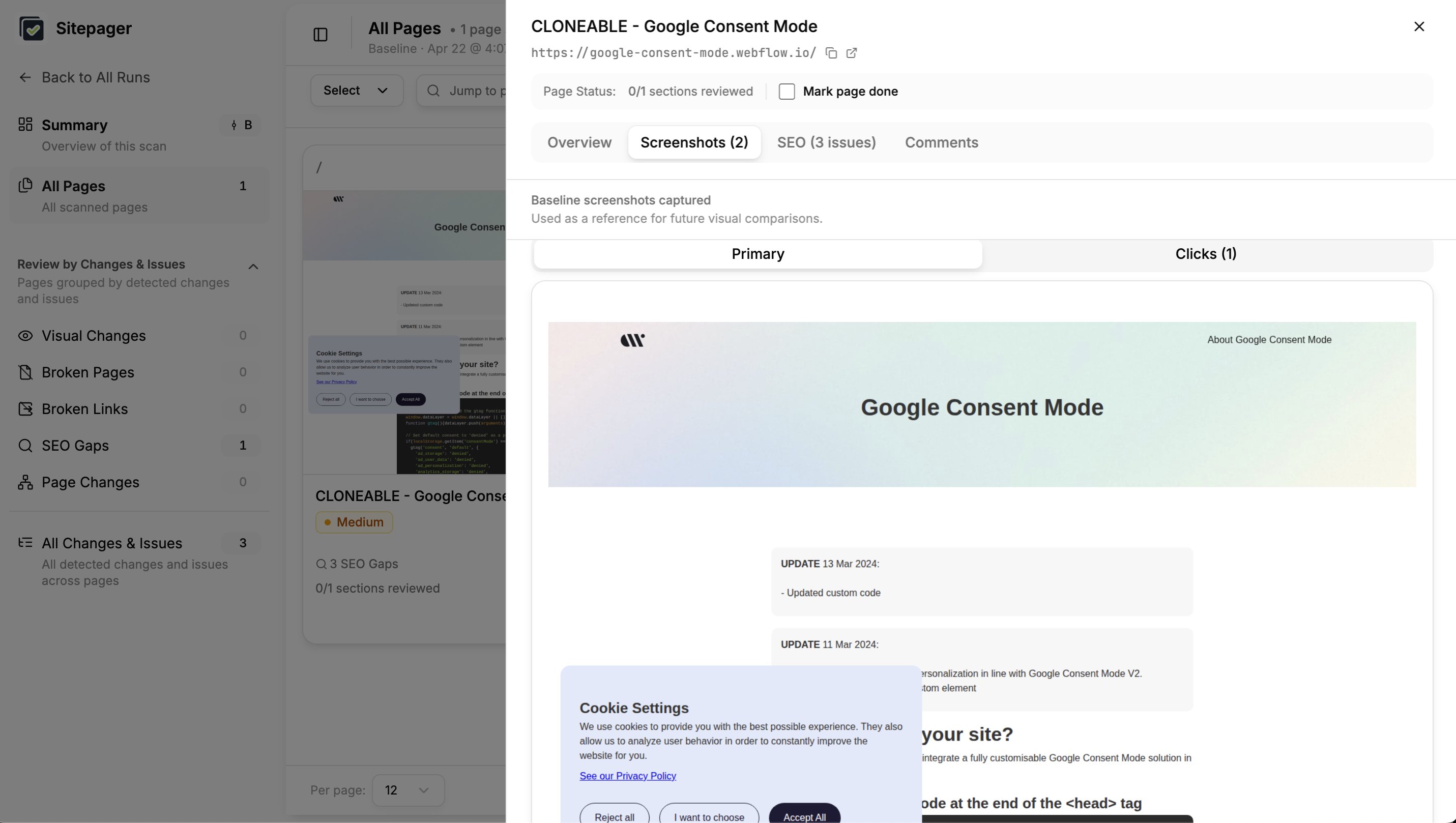Select the Visual Changes eye icon
This screenshot has height=823, width=1456.
(x=25, y=336)
